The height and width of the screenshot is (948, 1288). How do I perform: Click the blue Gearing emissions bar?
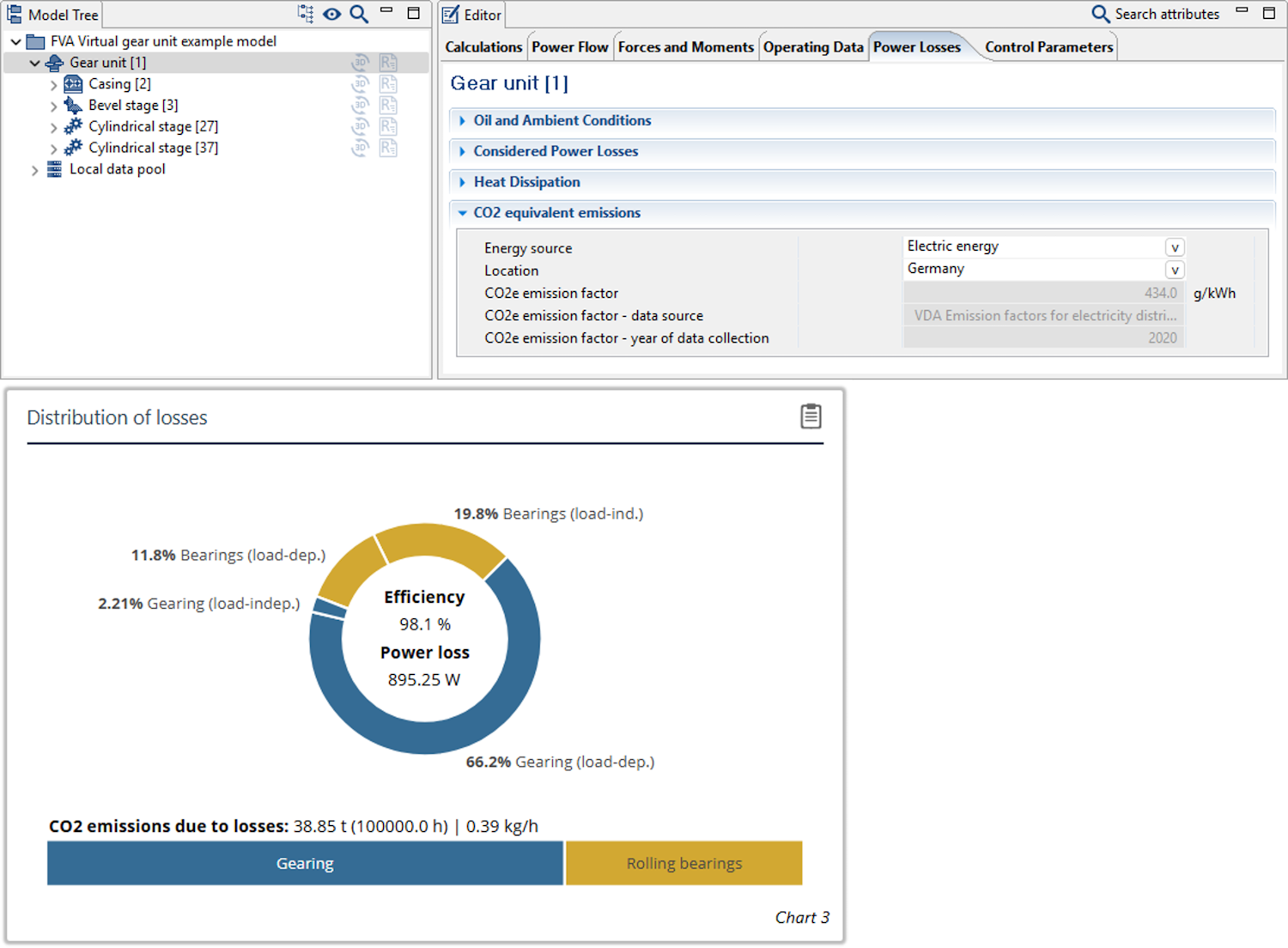click(x=305, y=863)
